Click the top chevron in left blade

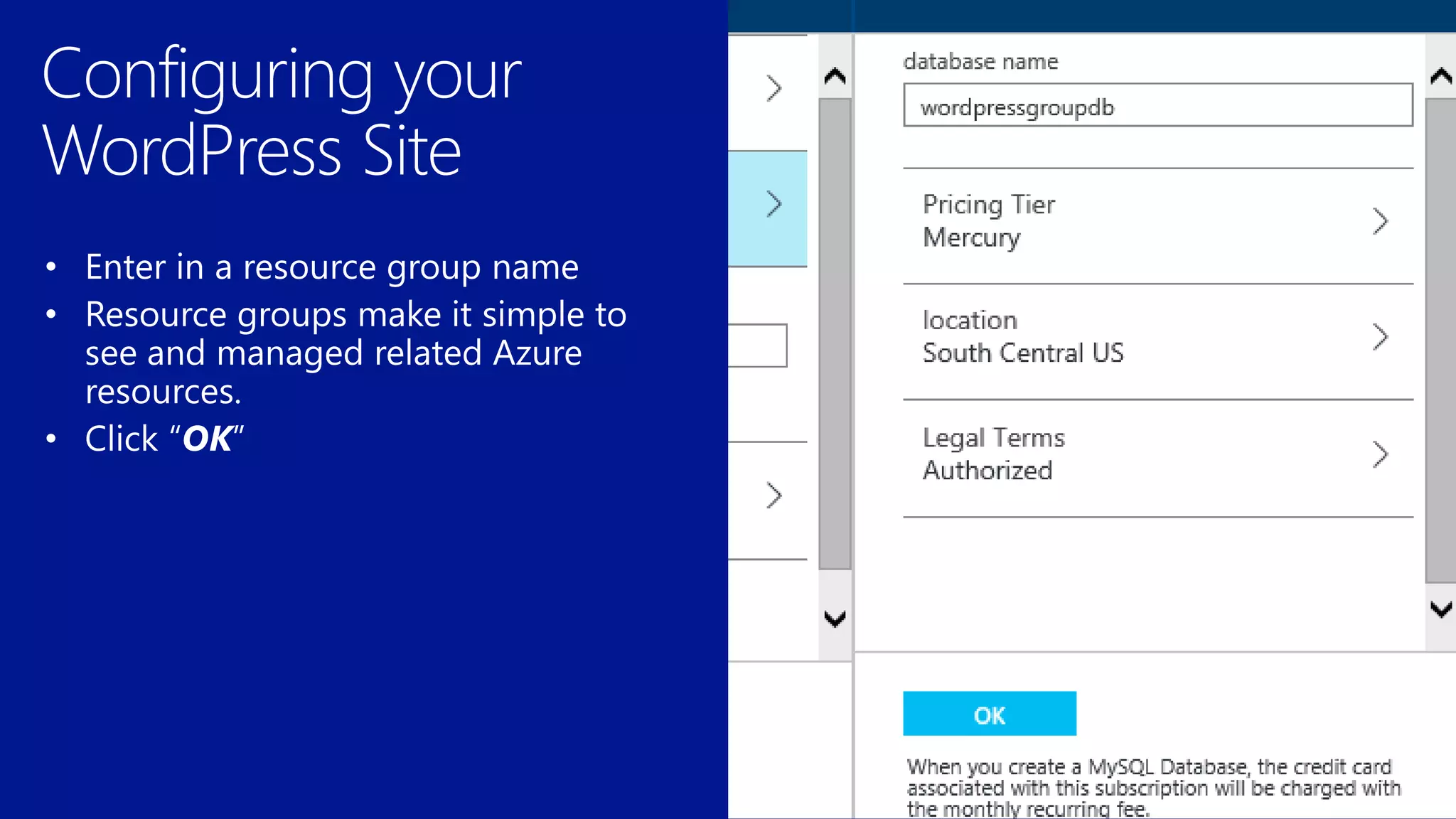(x=773, y=88)
